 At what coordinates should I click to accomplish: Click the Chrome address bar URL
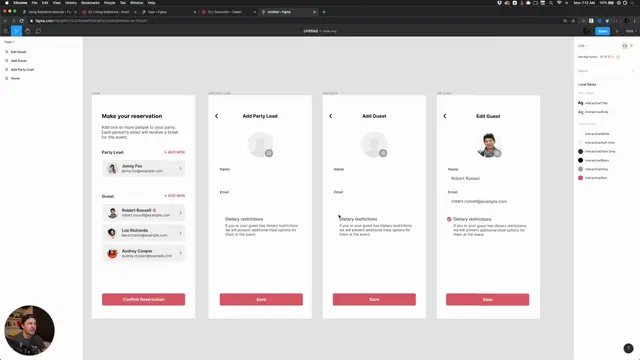tap(91, 21)
